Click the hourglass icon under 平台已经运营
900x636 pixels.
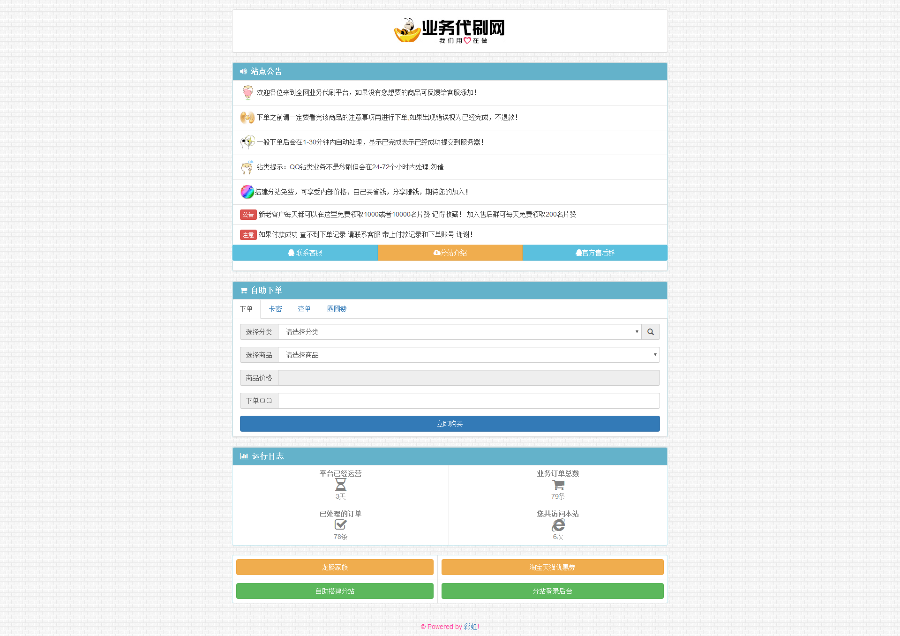(340, 485)
